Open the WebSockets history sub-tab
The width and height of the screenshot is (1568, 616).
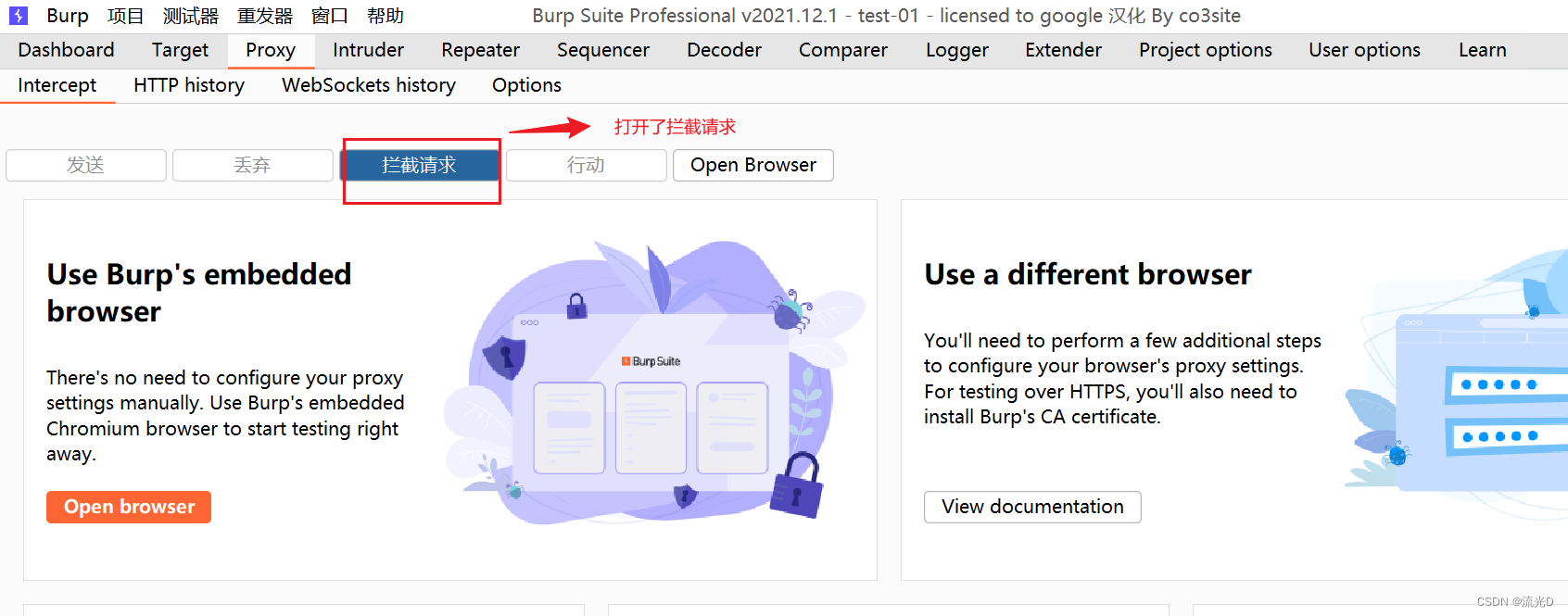(369, 85)
